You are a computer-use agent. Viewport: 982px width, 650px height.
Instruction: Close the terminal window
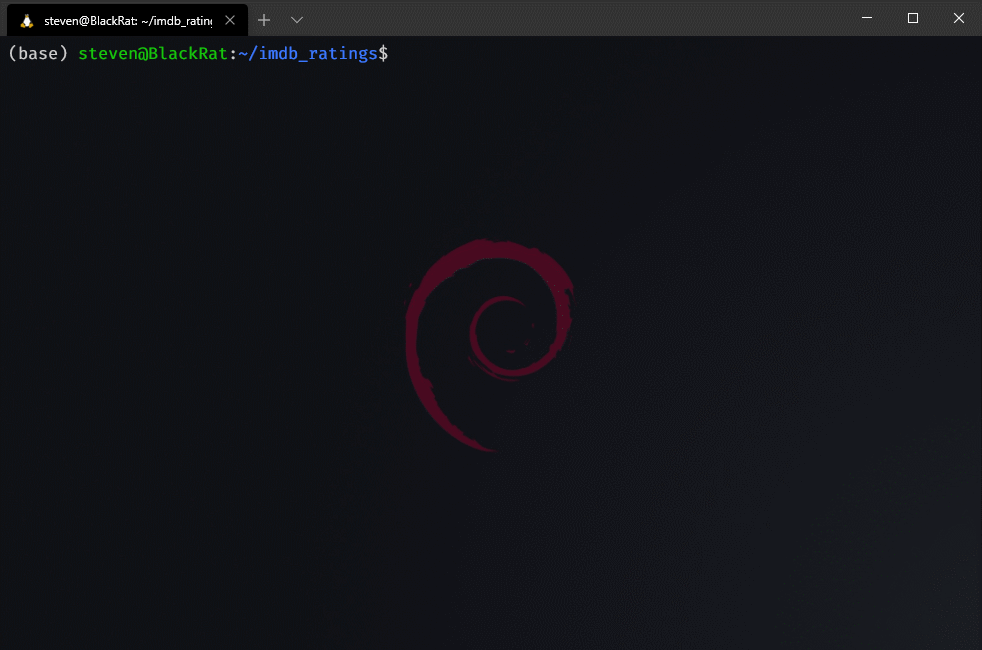coord(958,18)
